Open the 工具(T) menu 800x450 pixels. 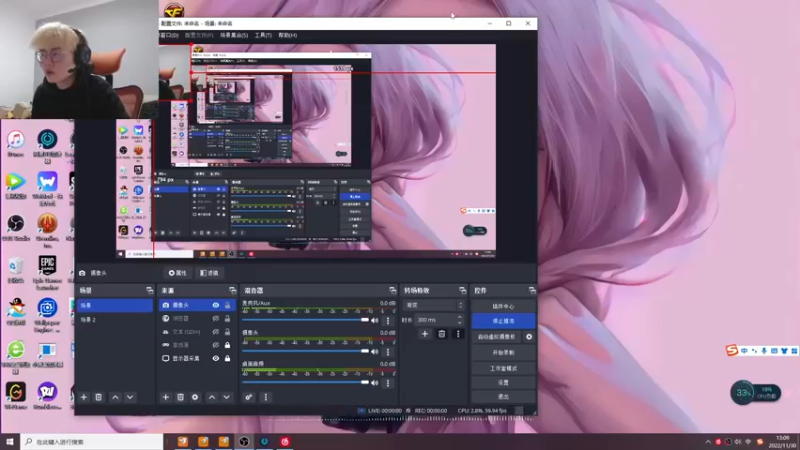click(263, 35)
